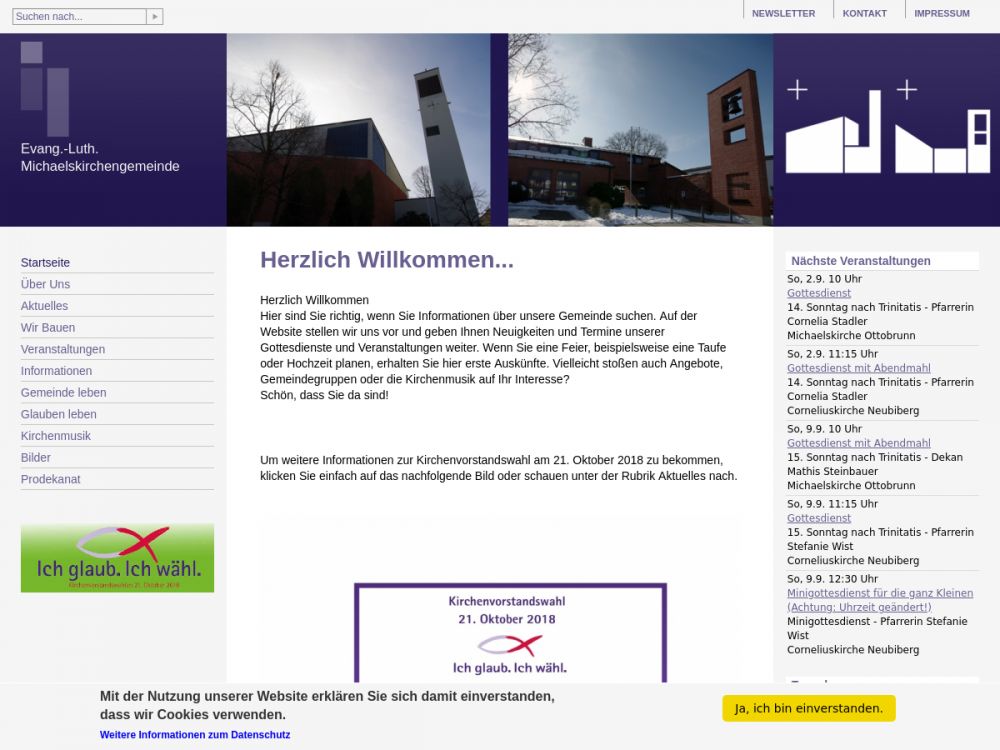Go to the Prodekanat page
Screen dimensions: 1000x750
tap(51, 480)
